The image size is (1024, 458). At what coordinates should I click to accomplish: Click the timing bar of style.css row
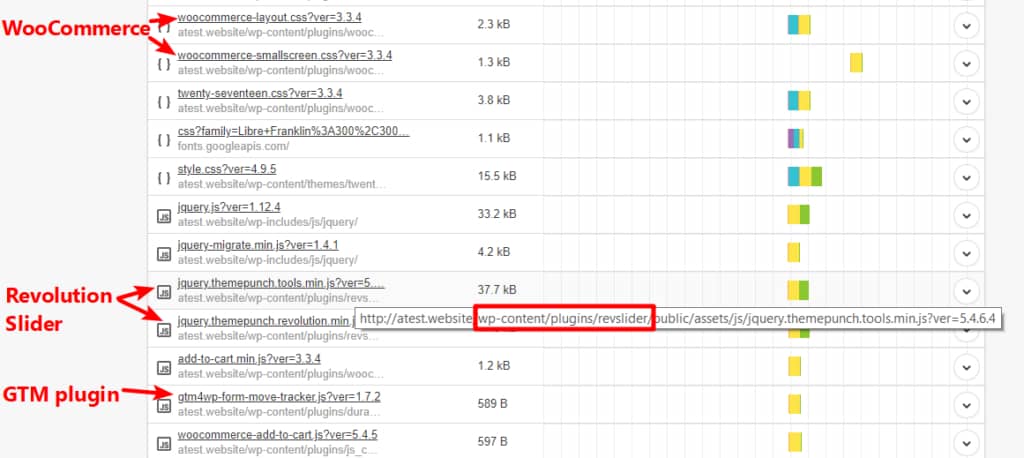[x=805, y=177]
